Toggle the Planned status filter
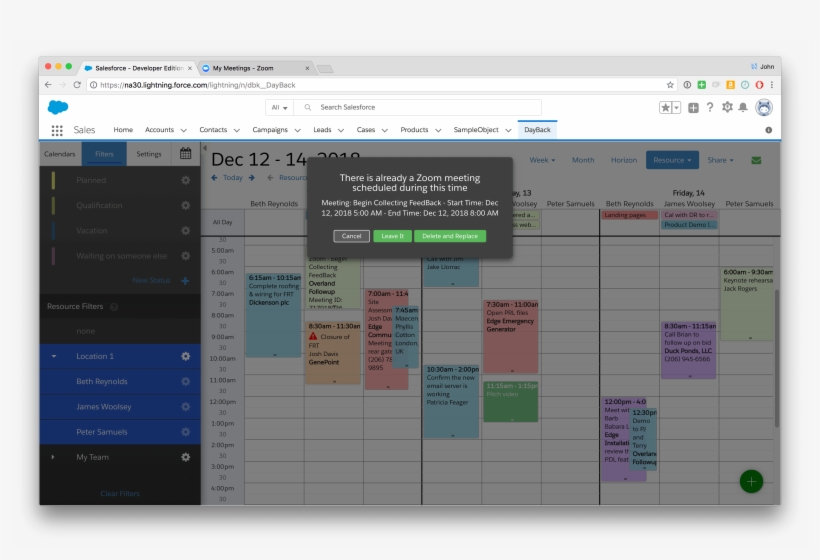The image size is (820, 560). click(x=120, y=180)
